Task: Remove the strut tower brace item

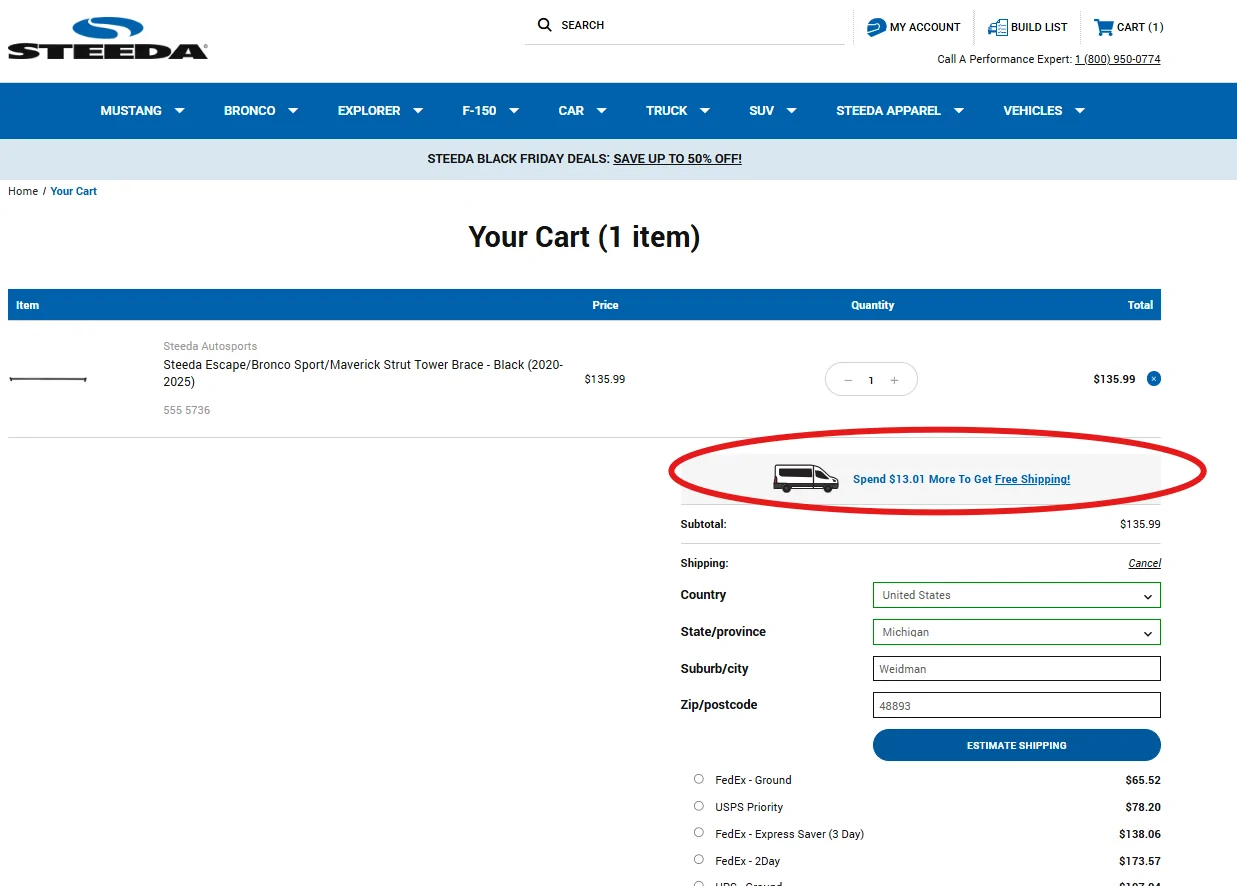Action: click(x=1154, y=379)
